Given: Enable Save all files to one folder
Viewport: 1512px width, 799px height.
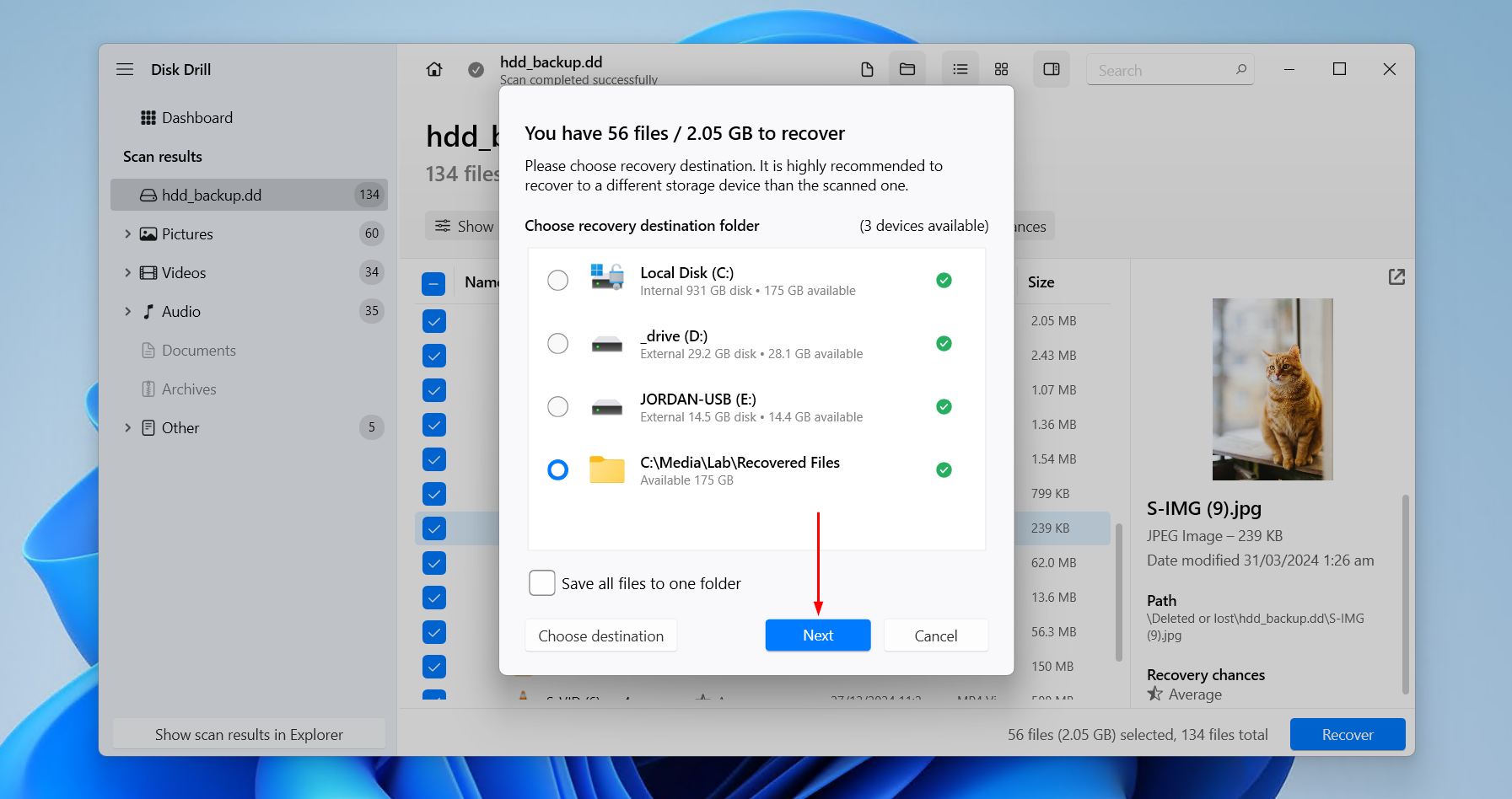Looking at the screenshot, I should pyautogui.click(x=542, y=583).
